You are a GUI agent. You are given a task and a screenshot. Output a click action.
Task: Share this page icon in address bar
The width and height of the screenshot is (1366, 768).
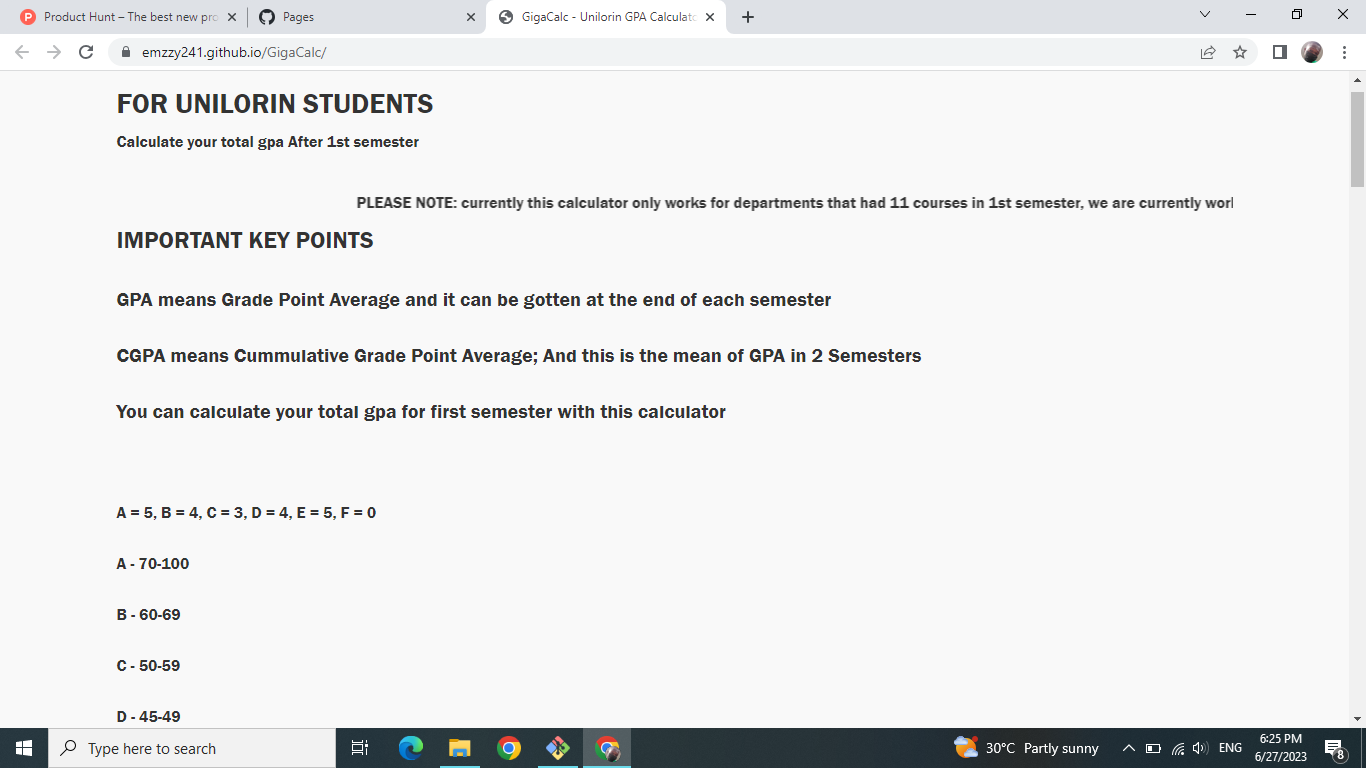point(1208,52)
